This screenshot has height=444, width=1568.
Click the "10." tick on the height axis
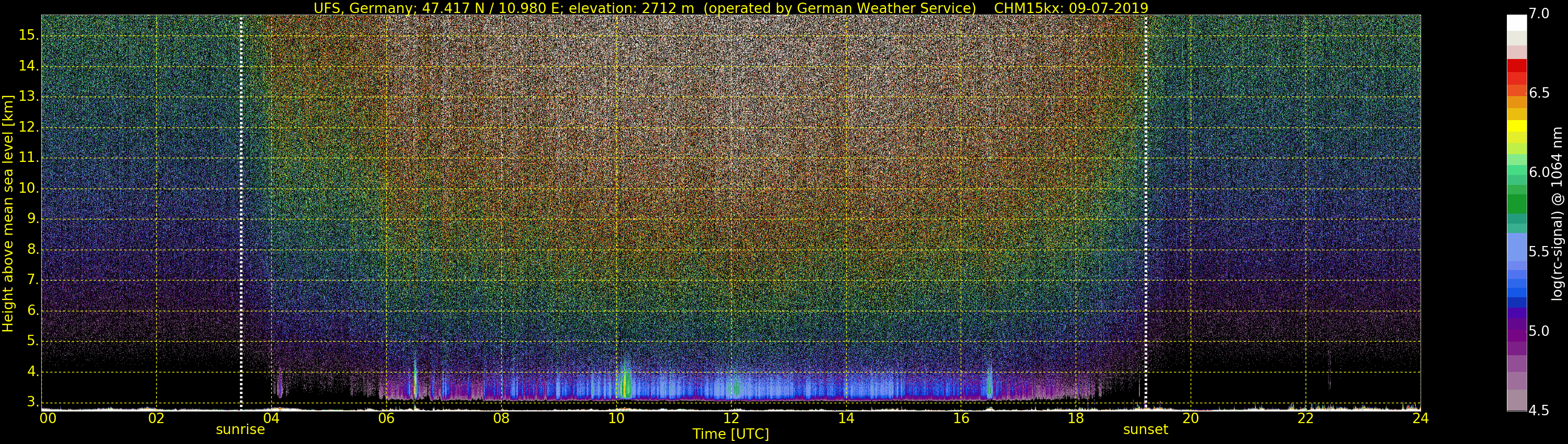pos(29,189)
